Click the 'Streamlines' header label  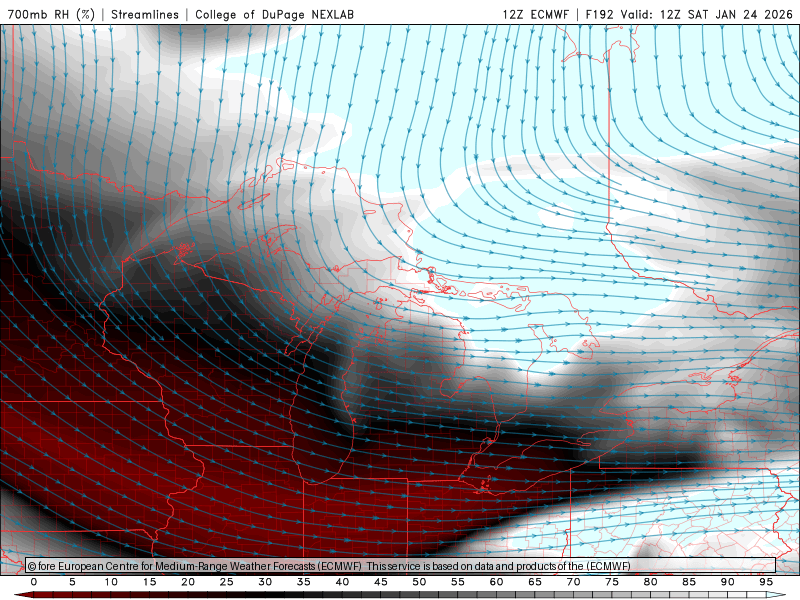click(x=145, y=14)
